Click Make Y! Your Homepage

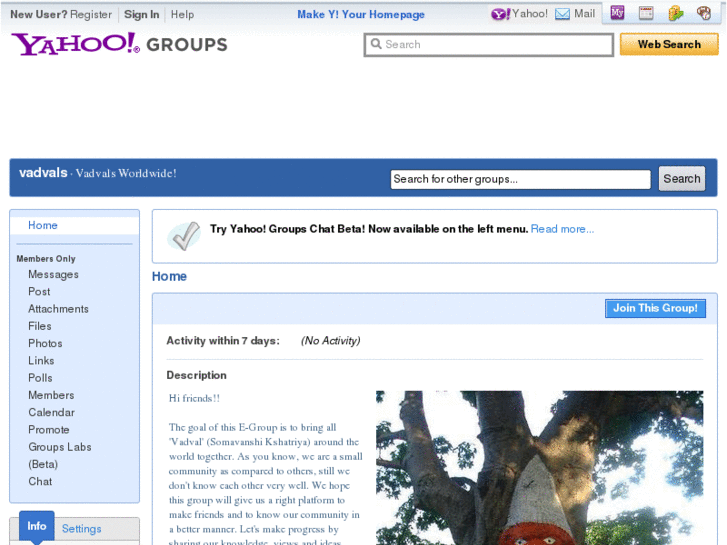361,14
